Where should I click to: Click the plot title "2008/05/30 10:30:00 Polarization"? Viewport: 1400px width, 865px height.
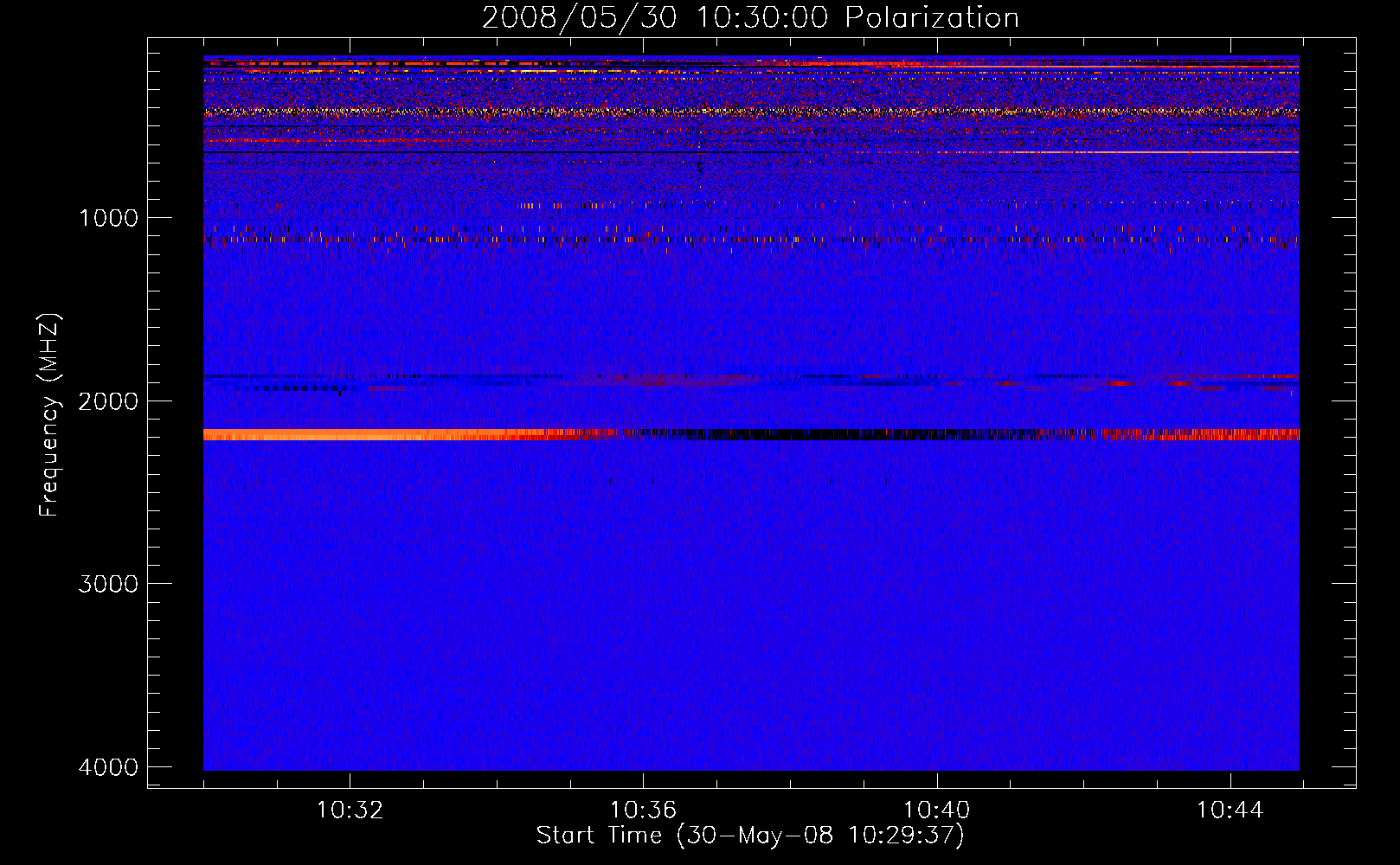(750, 18)
